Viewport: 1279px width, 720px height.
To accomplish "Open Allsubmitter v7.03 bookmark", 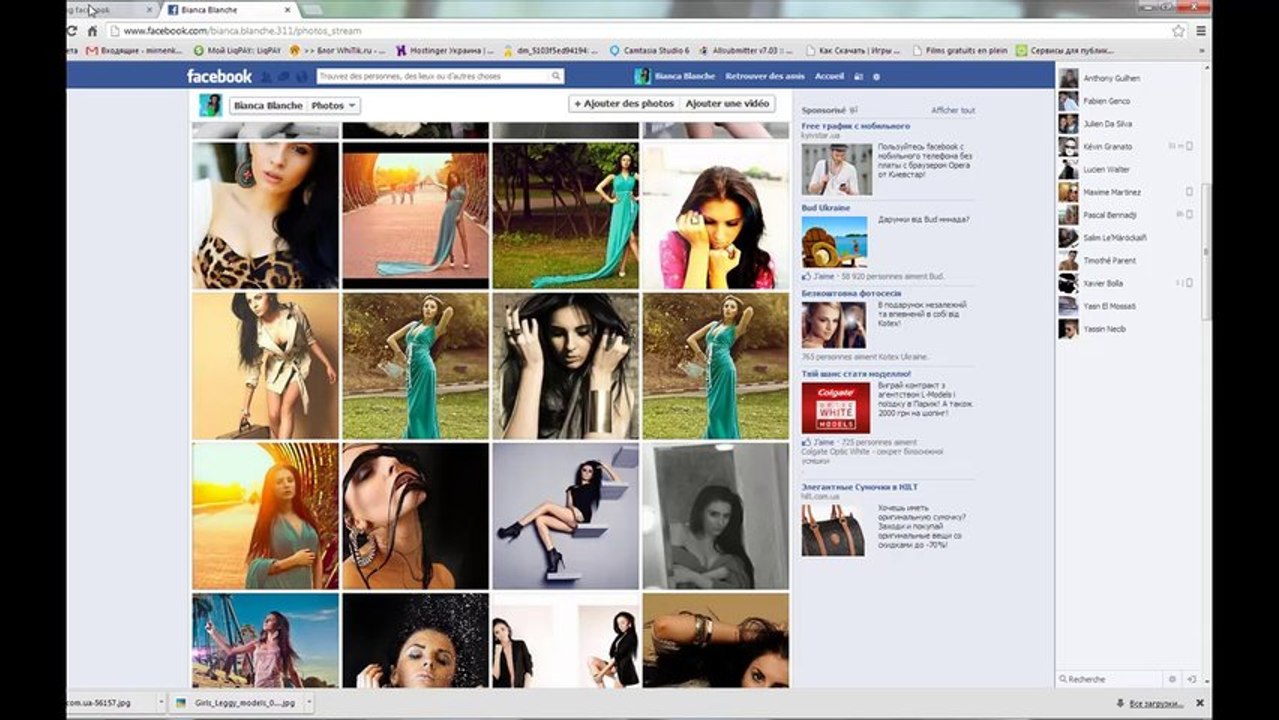I will 746,50.
